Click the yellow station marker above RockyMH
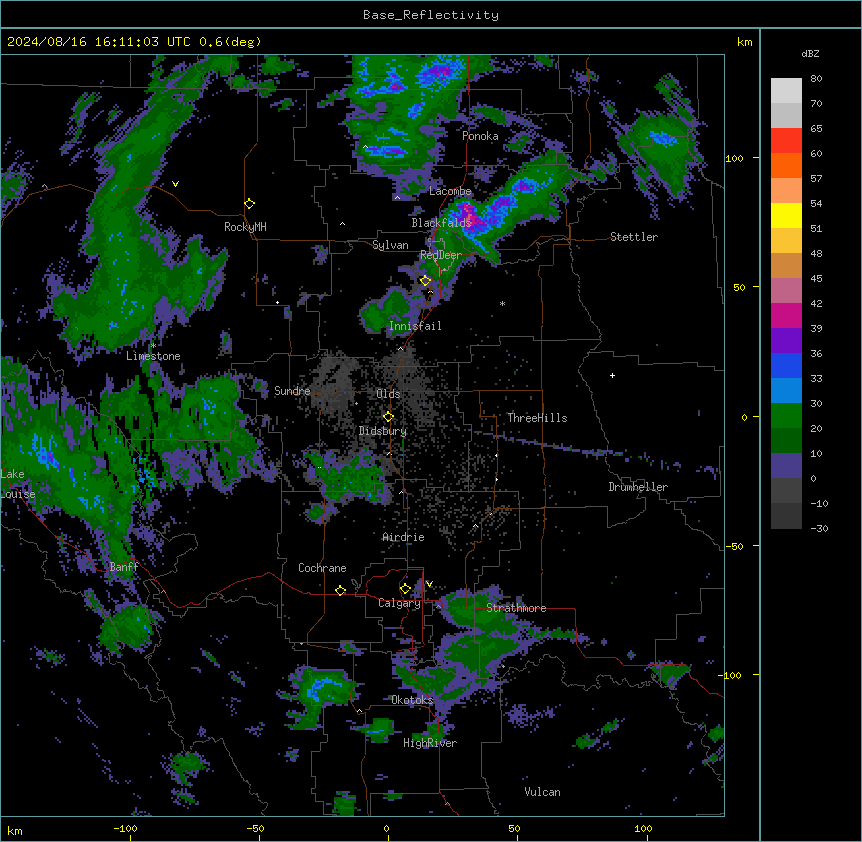The width and height of the screenshot is (862, 842). tap(249, 204)
